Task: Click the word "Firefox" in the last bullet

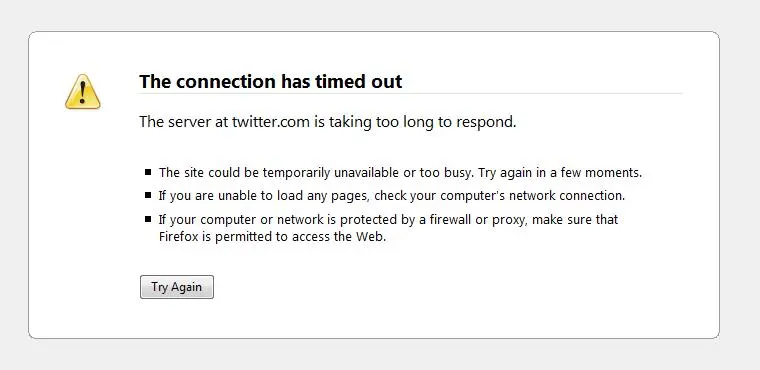Action: tap(175, 237)
